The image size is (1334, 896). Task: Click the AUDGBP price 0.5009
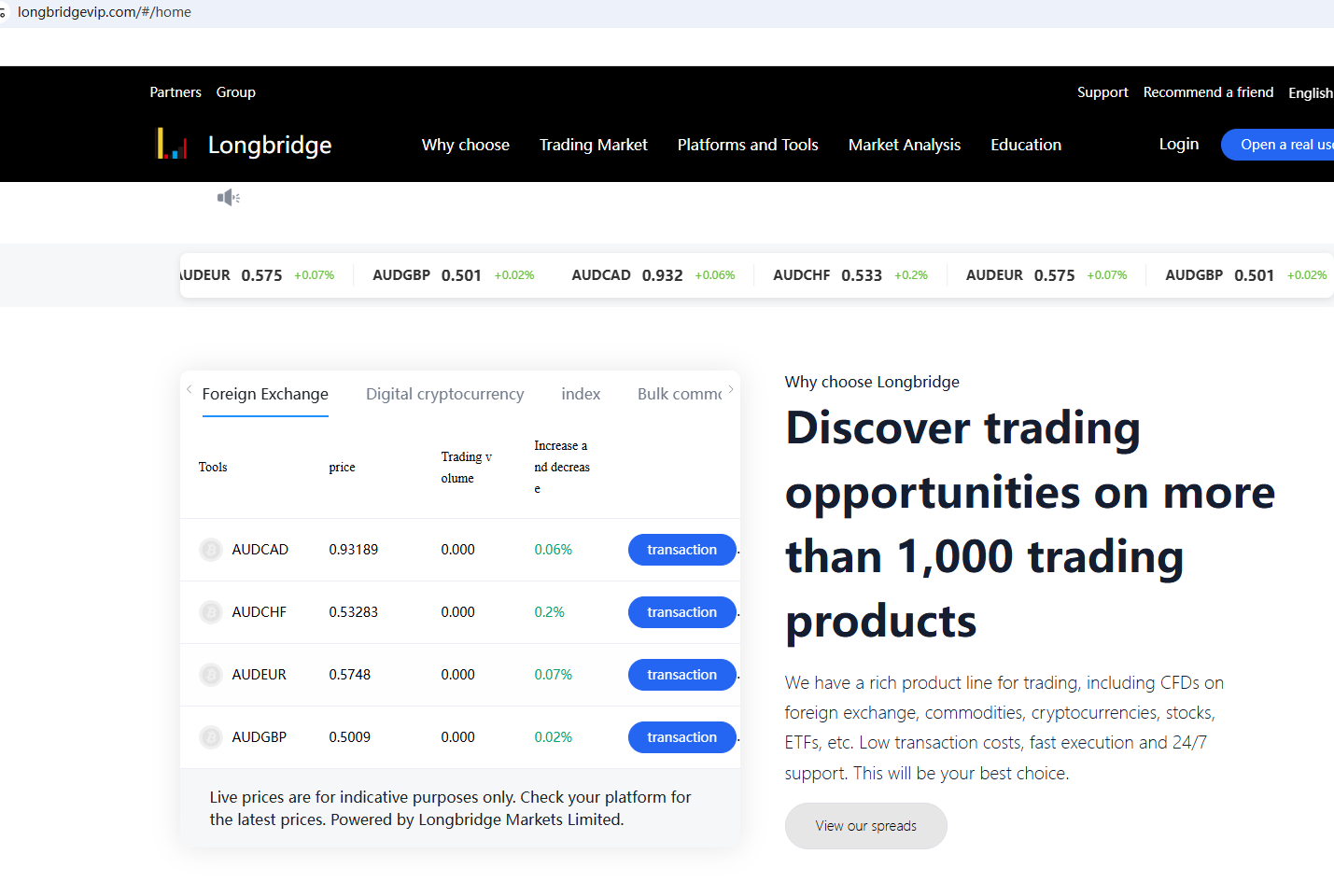pos(350,737)
